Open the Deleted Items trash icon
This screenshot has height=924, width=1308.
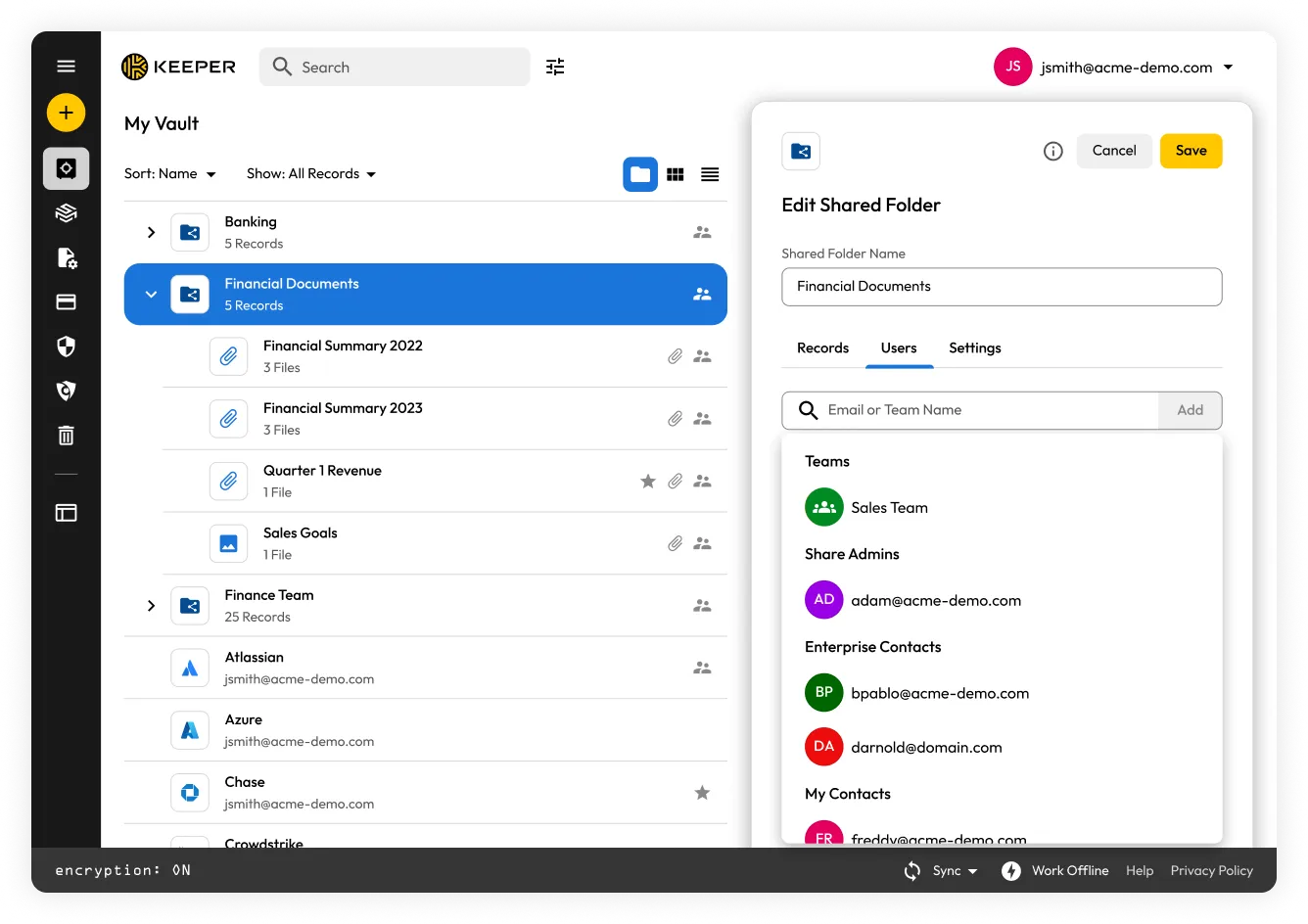66,436
